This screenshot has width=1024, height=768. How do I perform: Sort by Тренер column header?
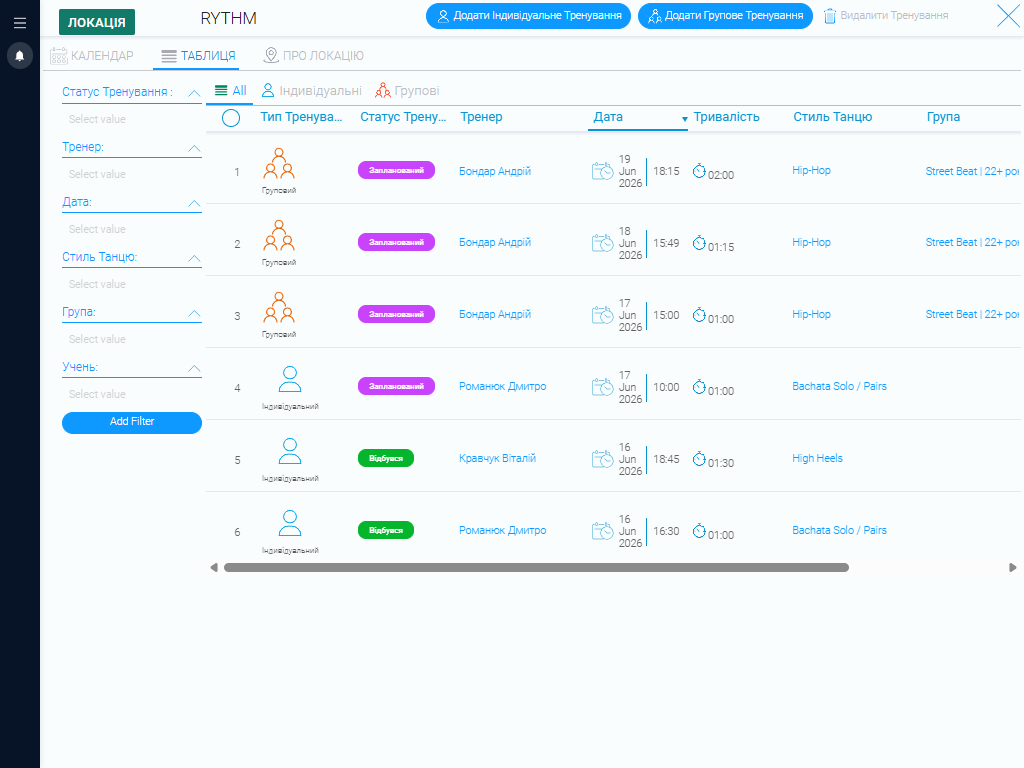tap(481, 117)
